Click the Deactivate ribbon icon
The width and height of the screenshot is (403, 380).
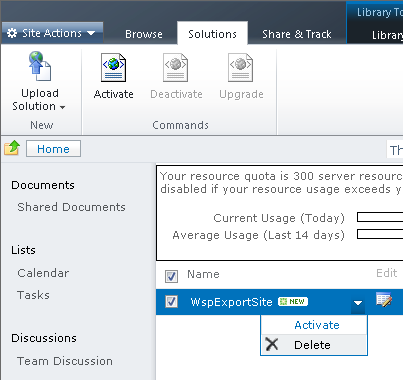(175, 68)
